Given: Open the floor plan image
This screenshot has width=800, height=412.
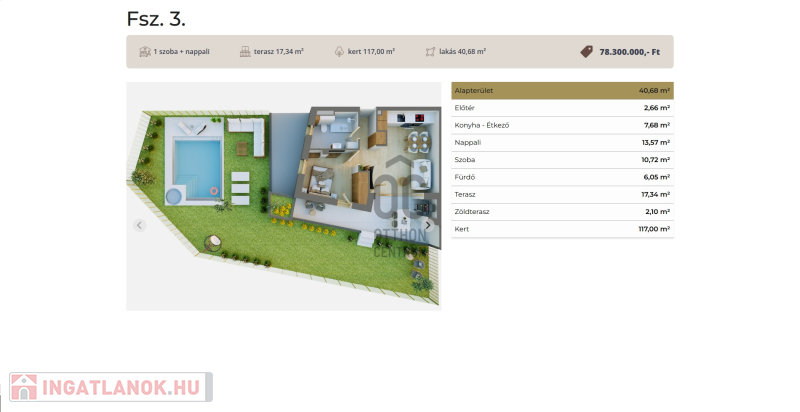Looking at the screenshot, I should coord(283,195).
